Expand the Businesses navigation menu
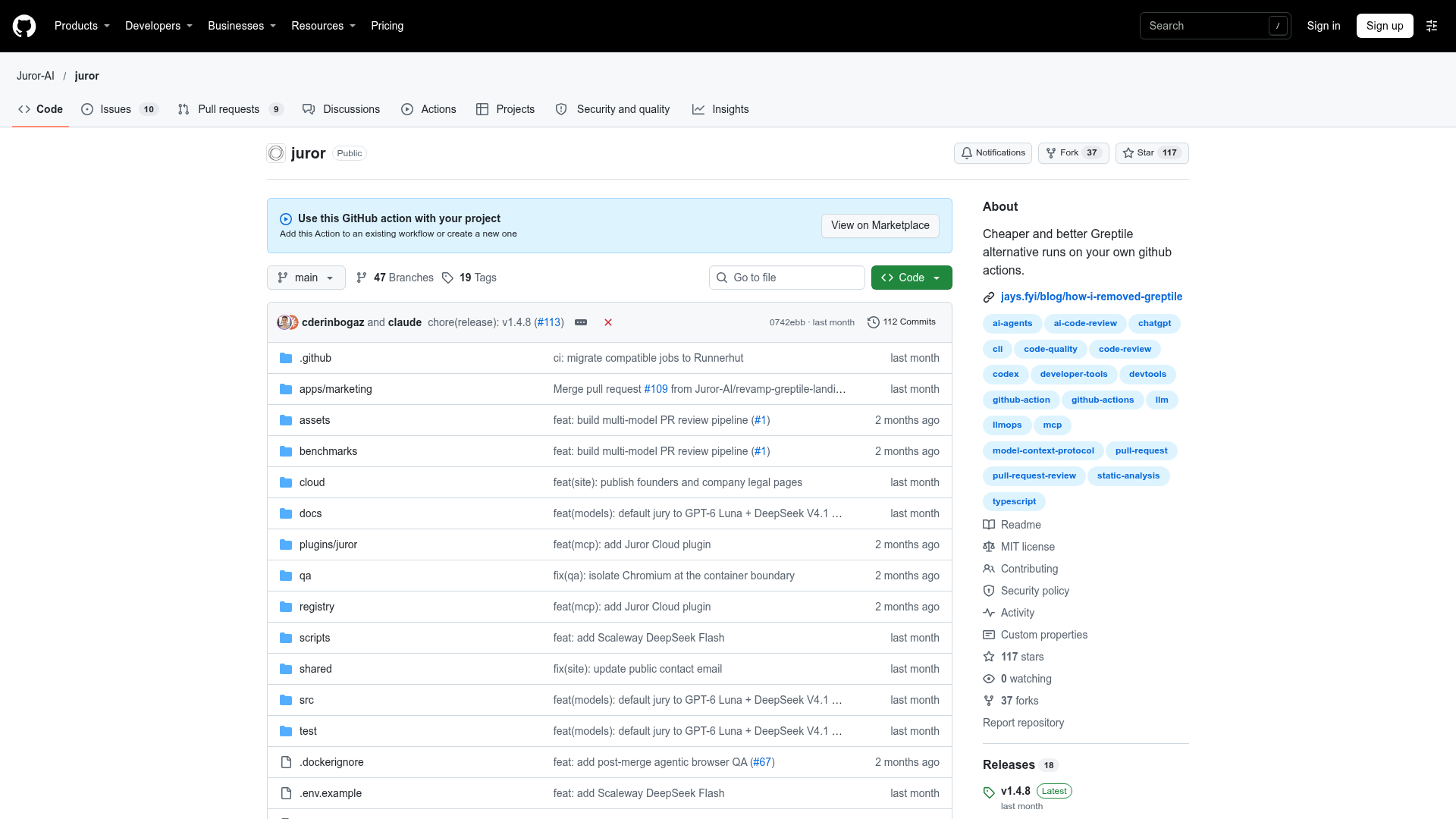 tap(242, 26)
